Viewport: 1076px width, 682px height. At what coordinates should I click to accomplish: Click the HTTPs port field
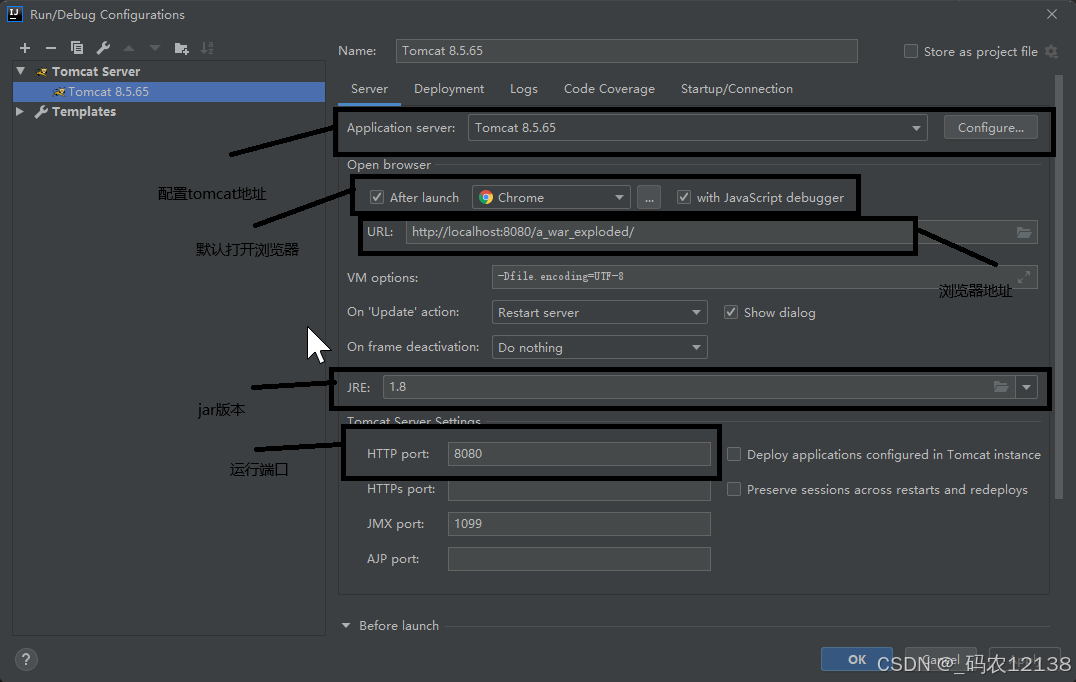[579, 490]
